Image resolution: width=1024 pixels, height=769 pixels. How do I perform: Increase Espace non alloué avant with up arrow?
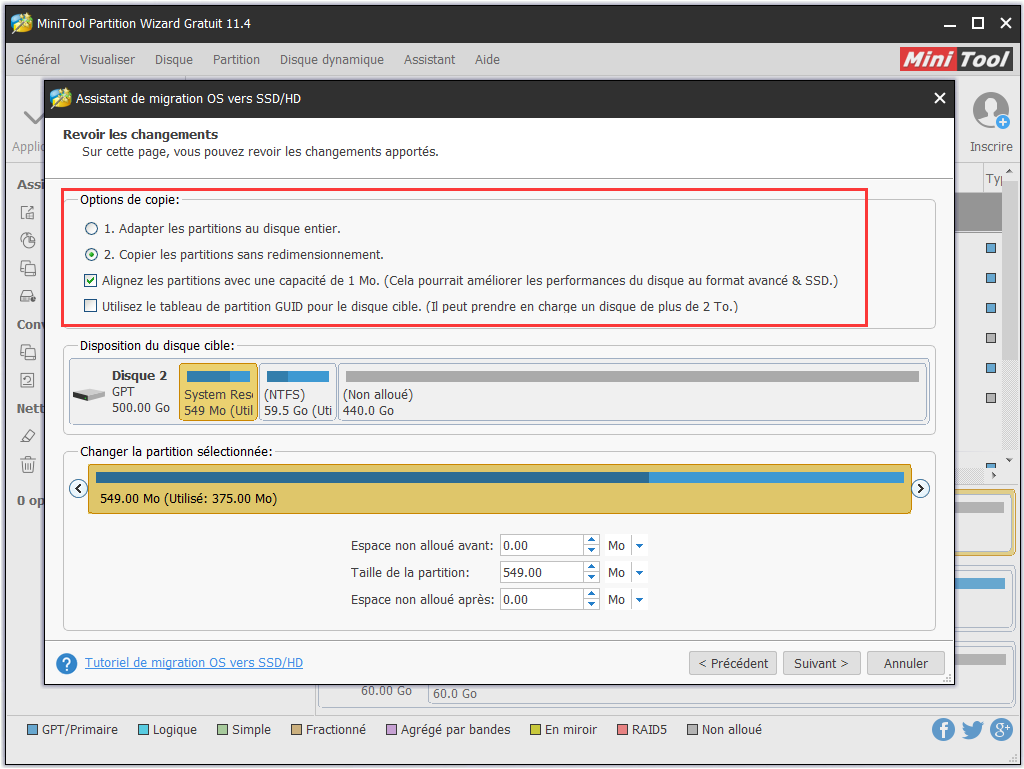pos(591,541)
